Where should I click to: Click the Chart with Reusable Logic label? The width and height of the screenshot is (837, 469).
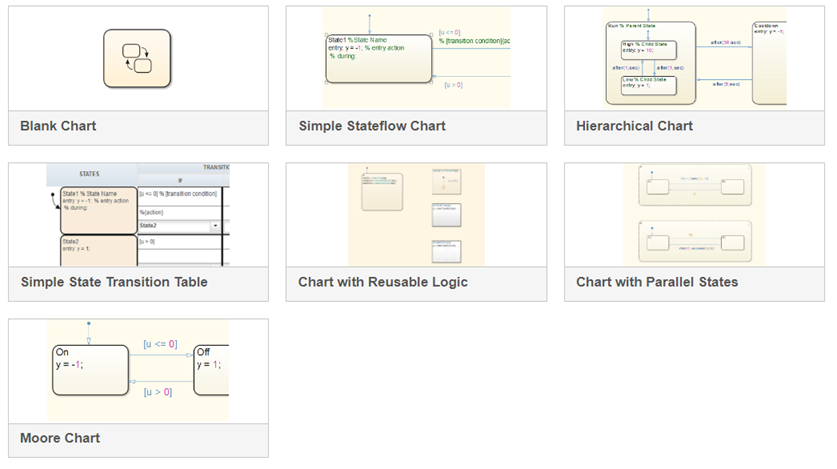[383, 282]
